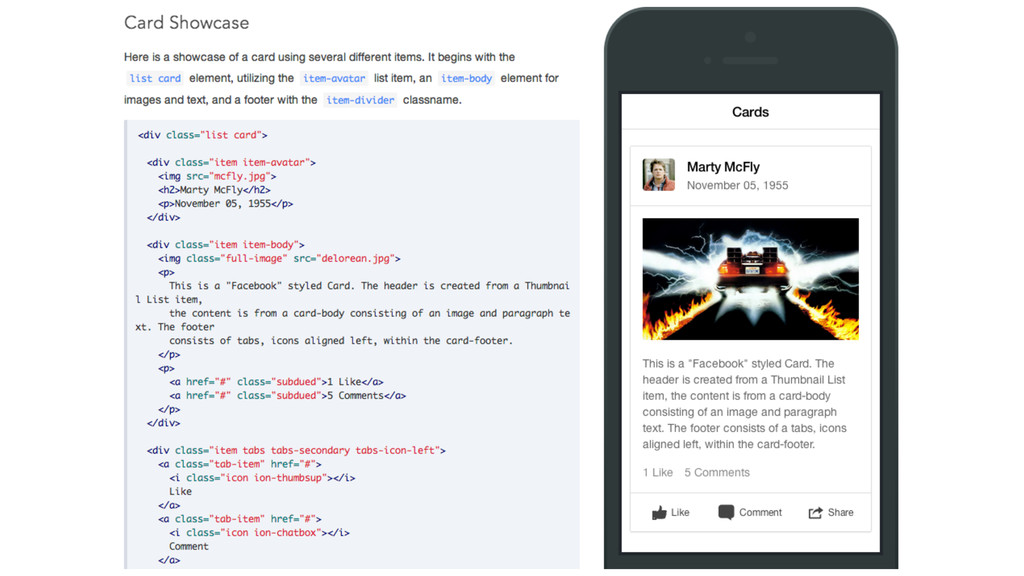Click the 'item-body' inline code

click(466, 78)
